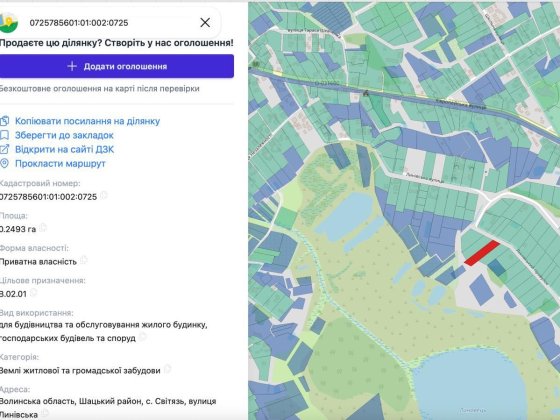
Task: Copy the land use description text
Action: coord(142,336)
